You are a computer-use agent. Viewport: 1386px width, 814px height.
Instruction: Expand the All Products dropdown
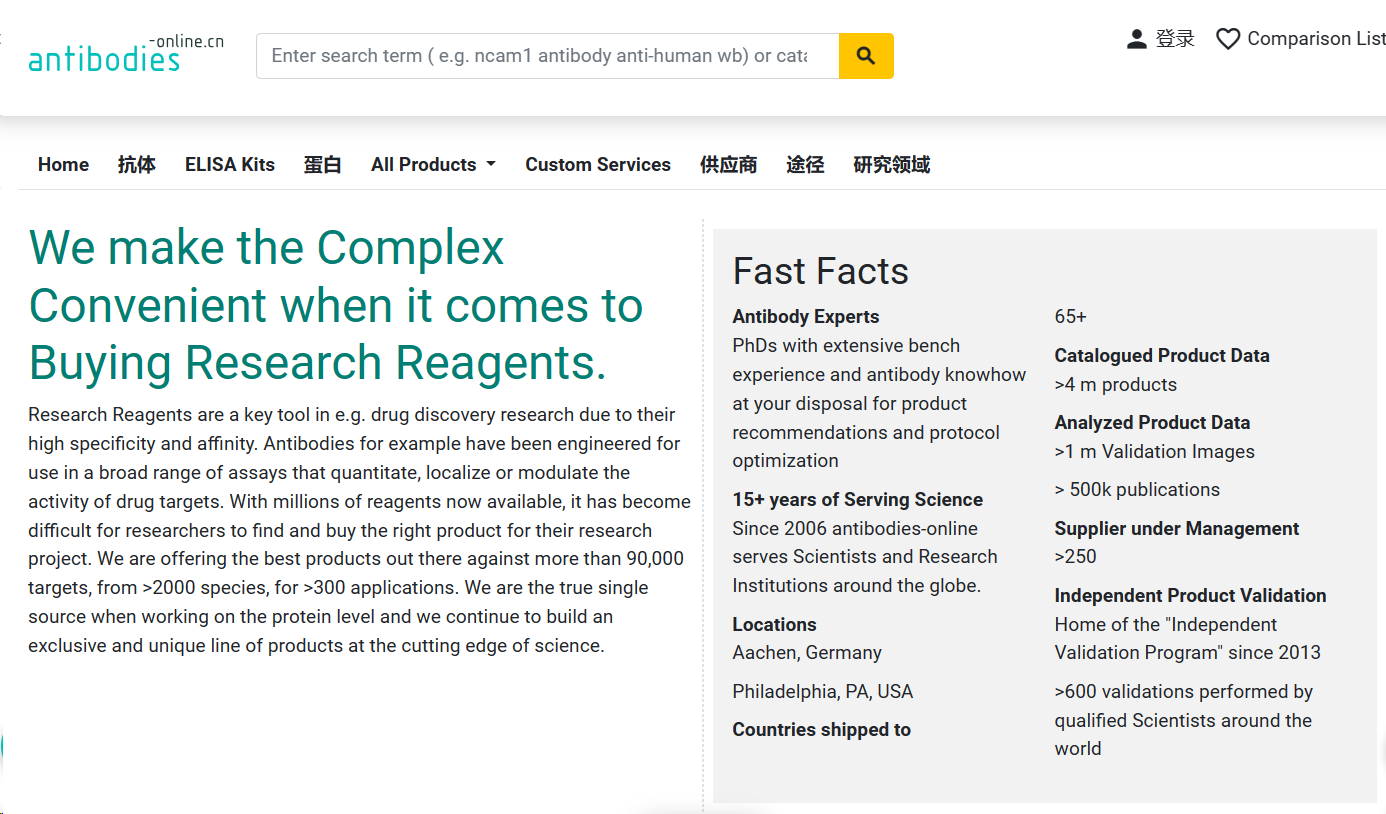(x=433, y=165)
